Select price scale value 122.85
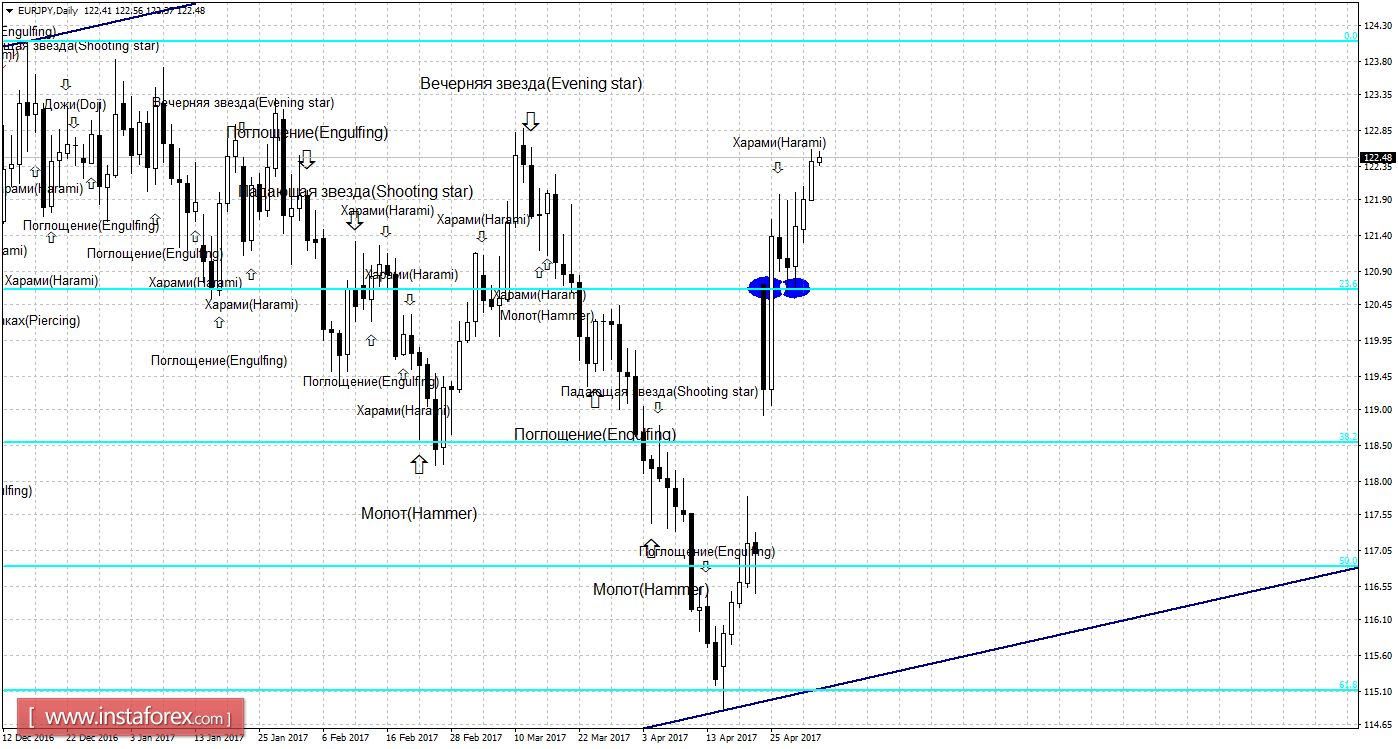Image resolution: width=1398 pixels, height=749 pixels. click(1379, 131)
